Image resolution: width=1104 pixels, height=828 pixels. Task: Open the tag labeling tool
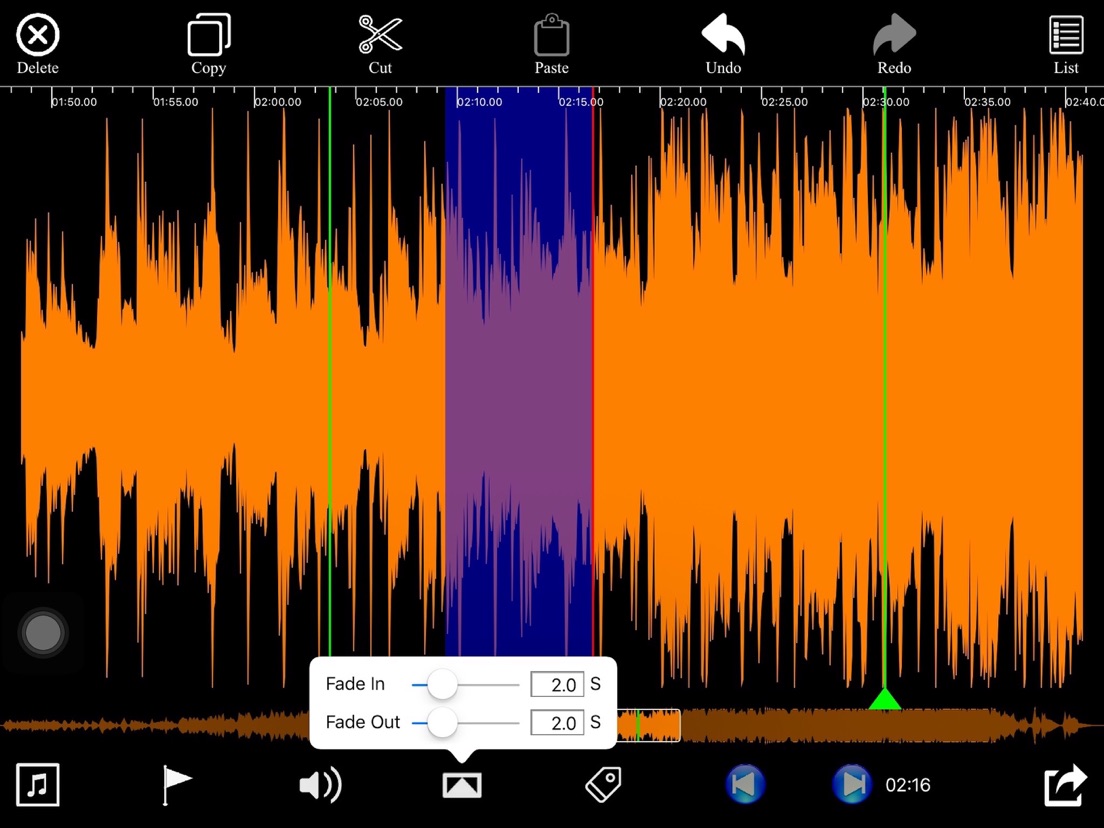point(603,785)
